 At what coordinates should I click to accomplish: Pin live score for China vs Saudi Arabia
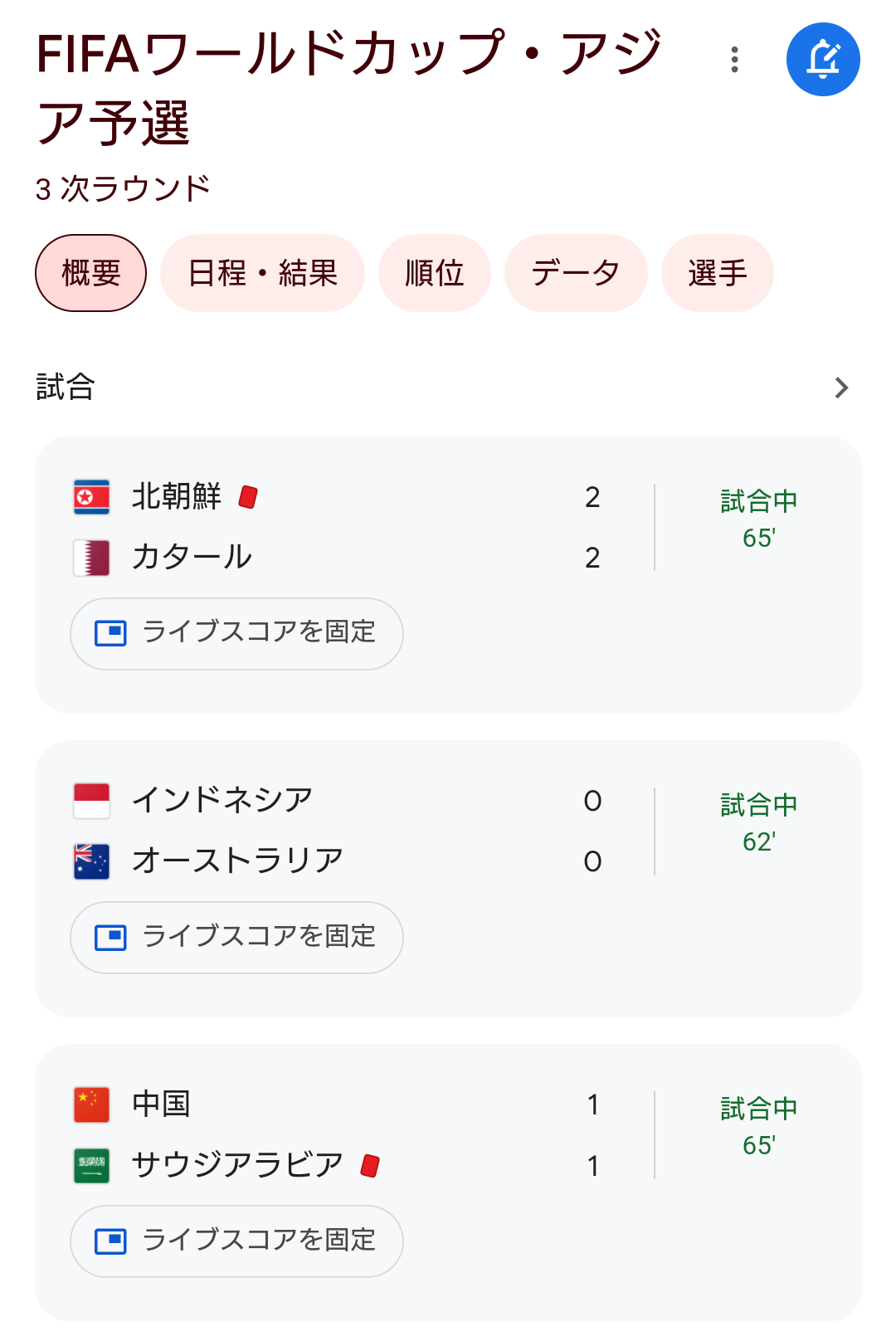(x=236, y=1241)
